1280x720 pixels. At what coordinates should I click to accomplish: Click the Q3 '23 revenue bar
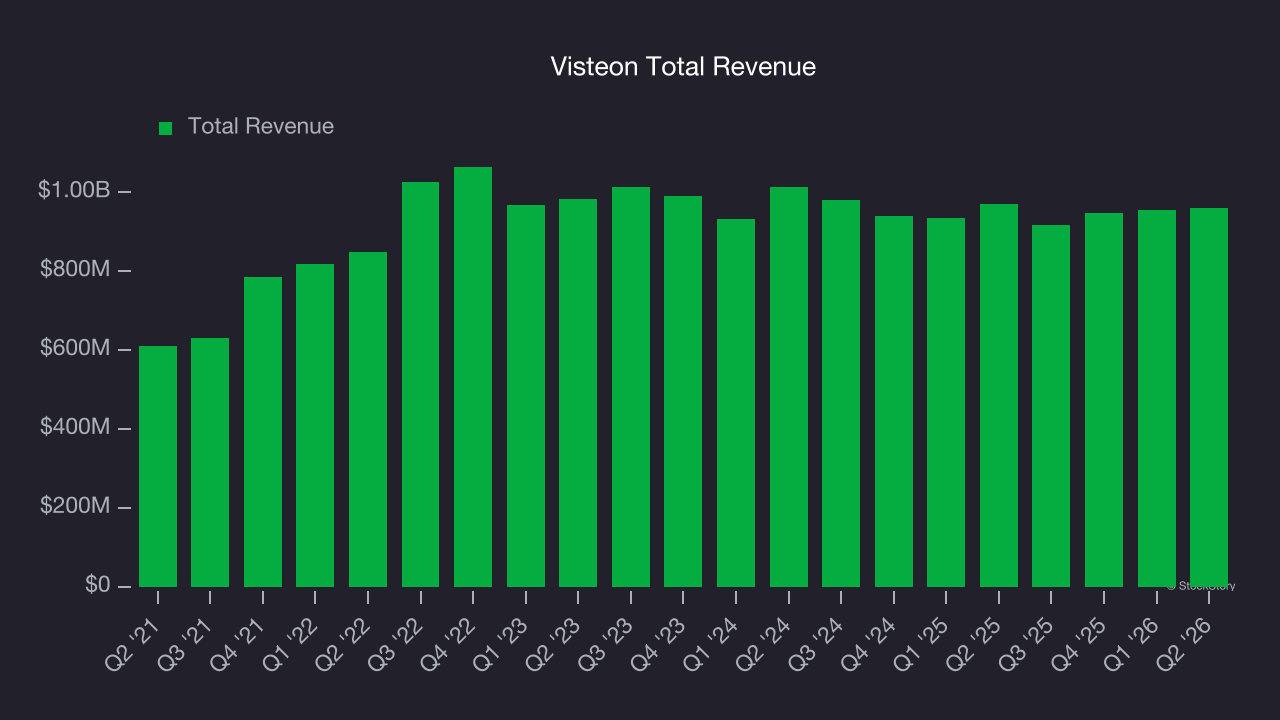(x=631, y=387)
